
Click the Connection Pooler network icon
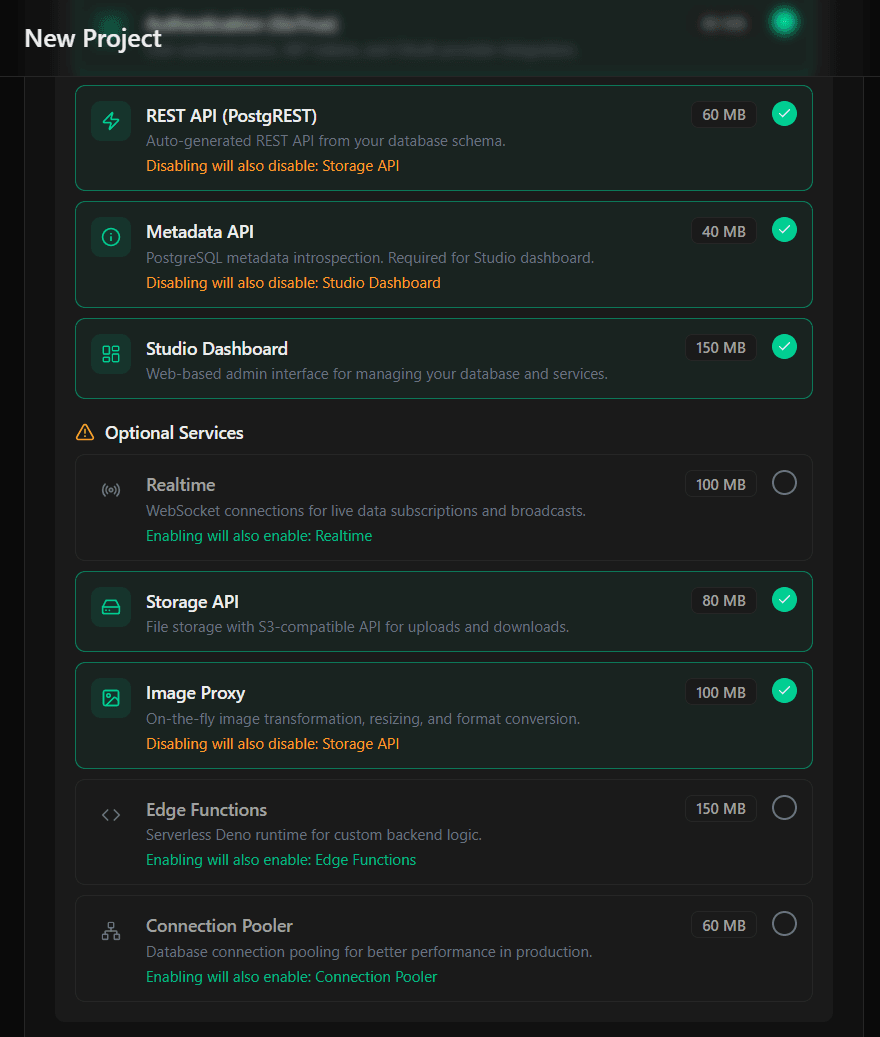[x=111, y=930]
